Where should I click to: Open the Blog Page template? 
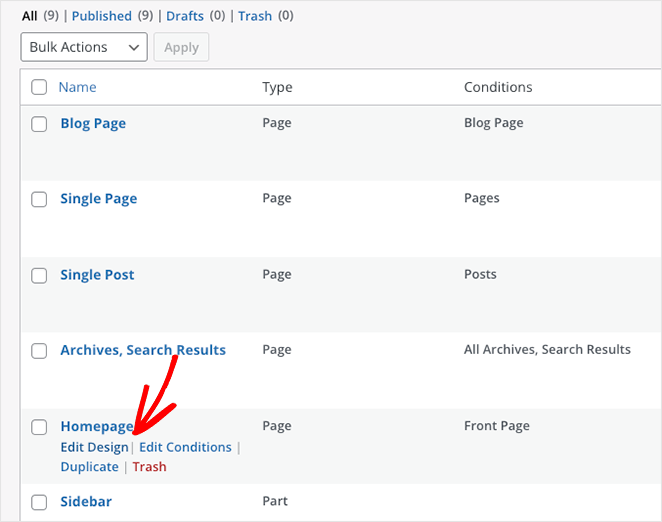93,123
